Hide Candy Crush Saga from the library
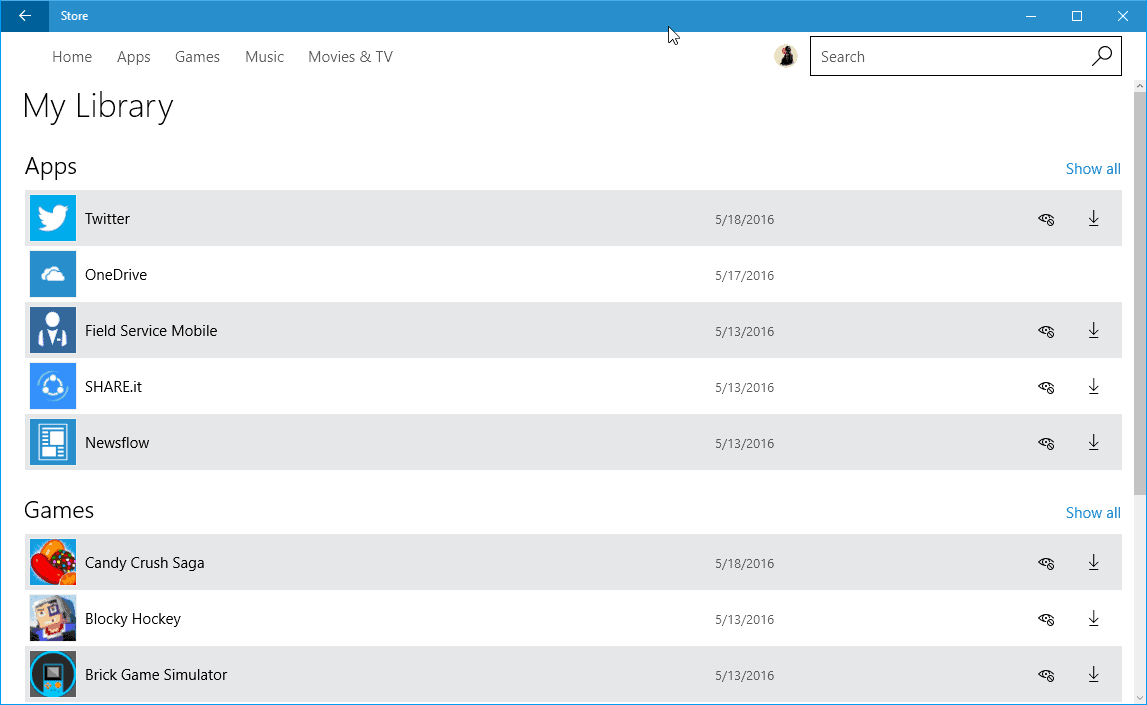Image resolution: width=1147 pixels, height=705 pixels. [1046, 562]
